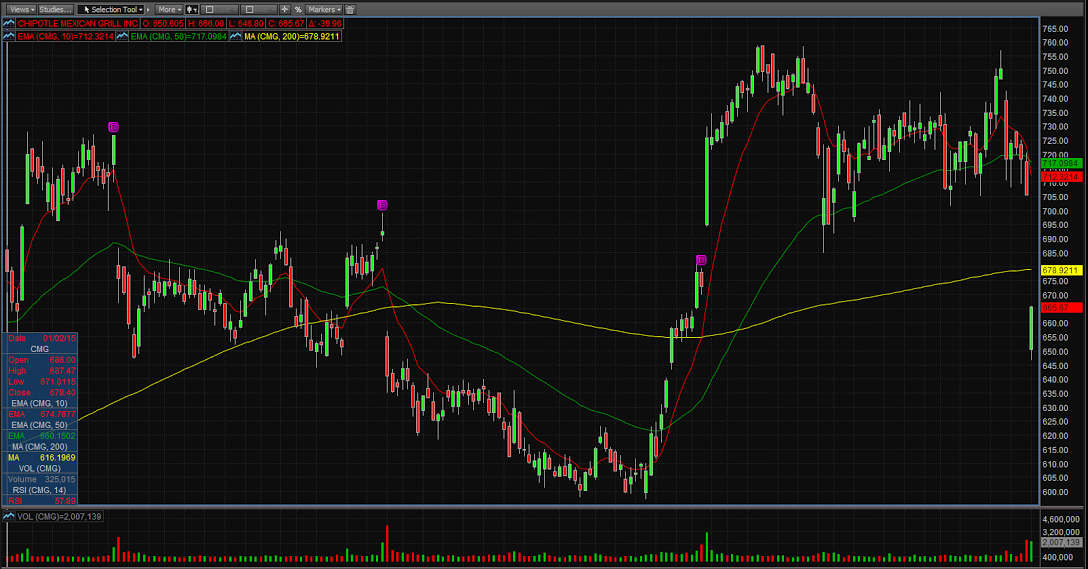The width and height of the screenshot is (1088, 569).
Task: Click red 665.67 last price axis label
Action: tap(1061, 307)
